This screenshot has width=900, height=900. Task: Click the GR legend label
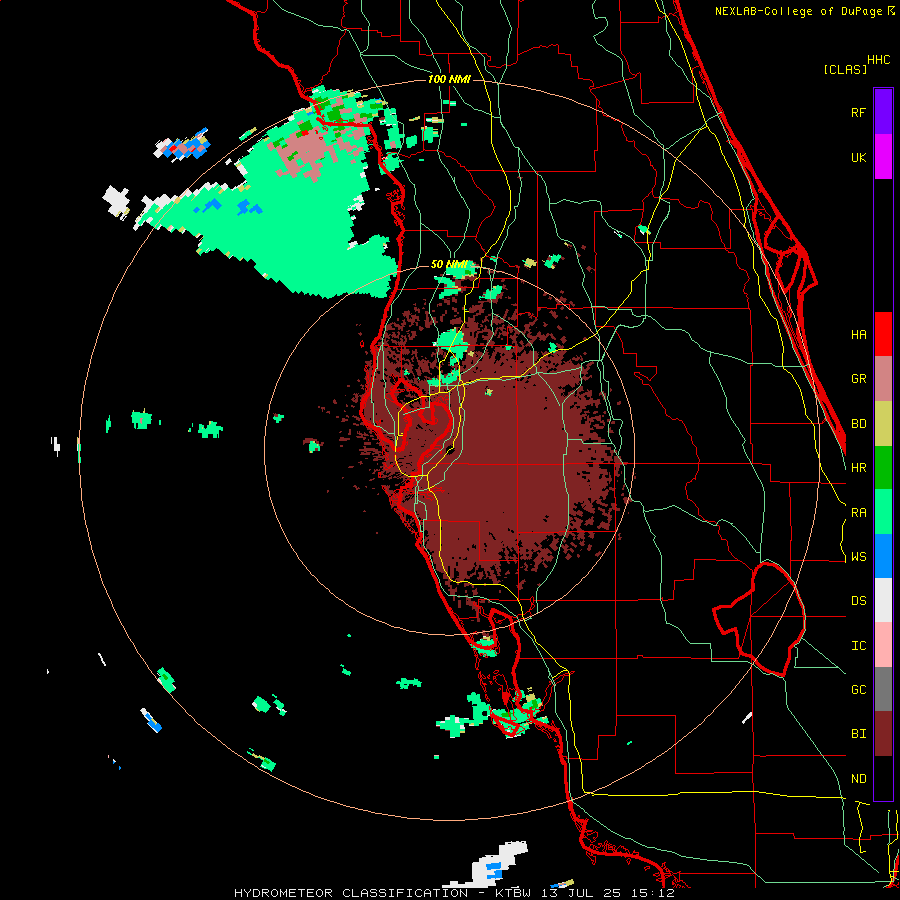click(858, 379)
